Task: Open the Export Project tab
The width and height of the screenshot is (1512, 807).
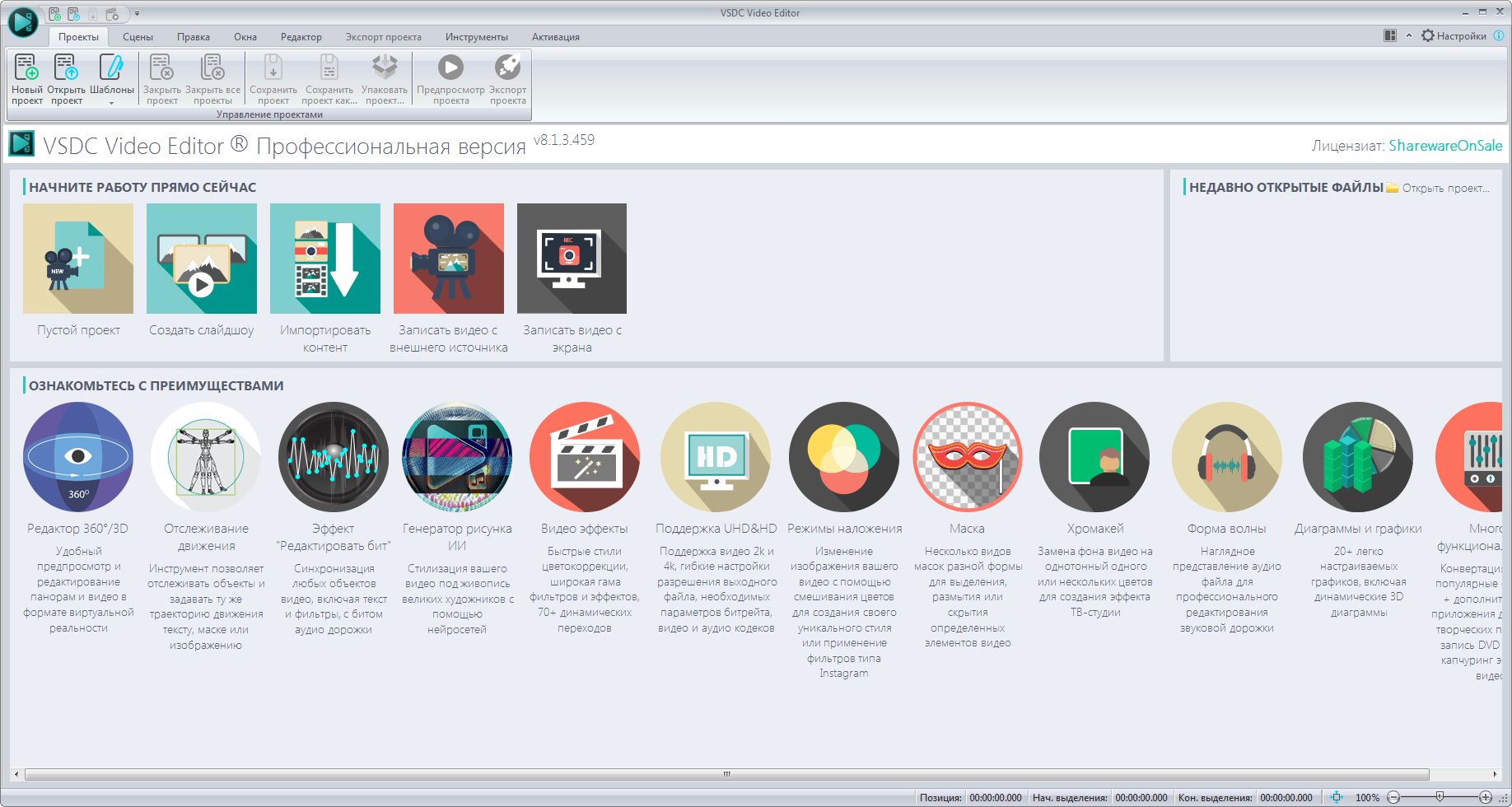Action: 383,37
